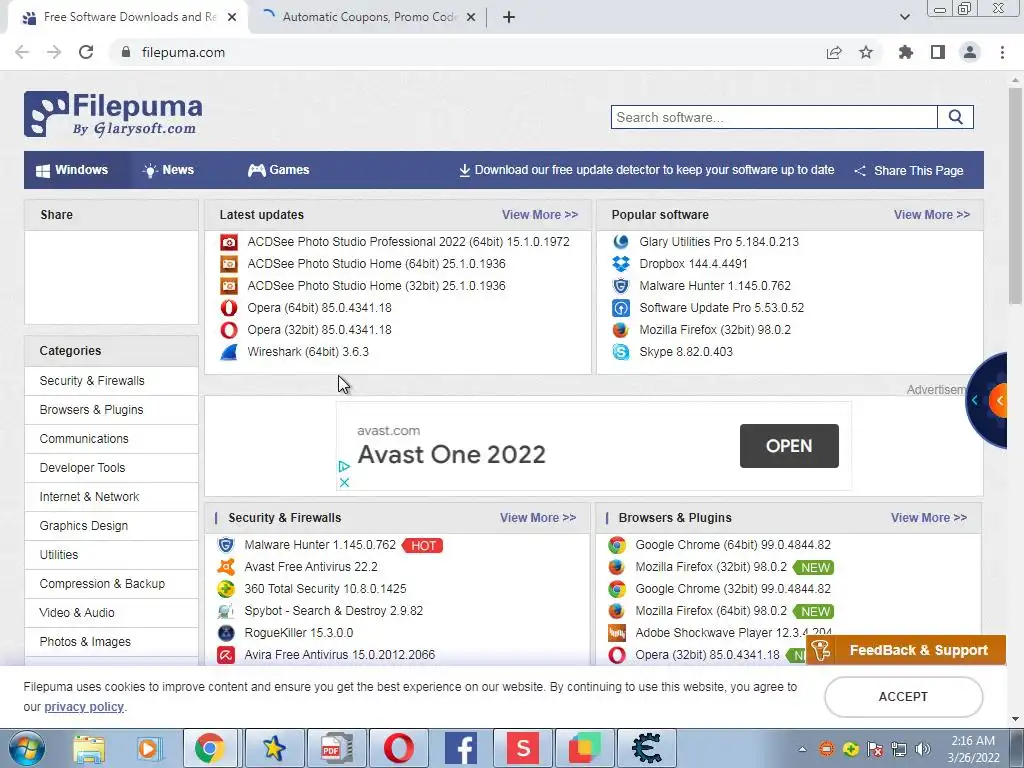Reload the page with refresh icon
The image size is (1024, 768).
[x=86, y=52]
